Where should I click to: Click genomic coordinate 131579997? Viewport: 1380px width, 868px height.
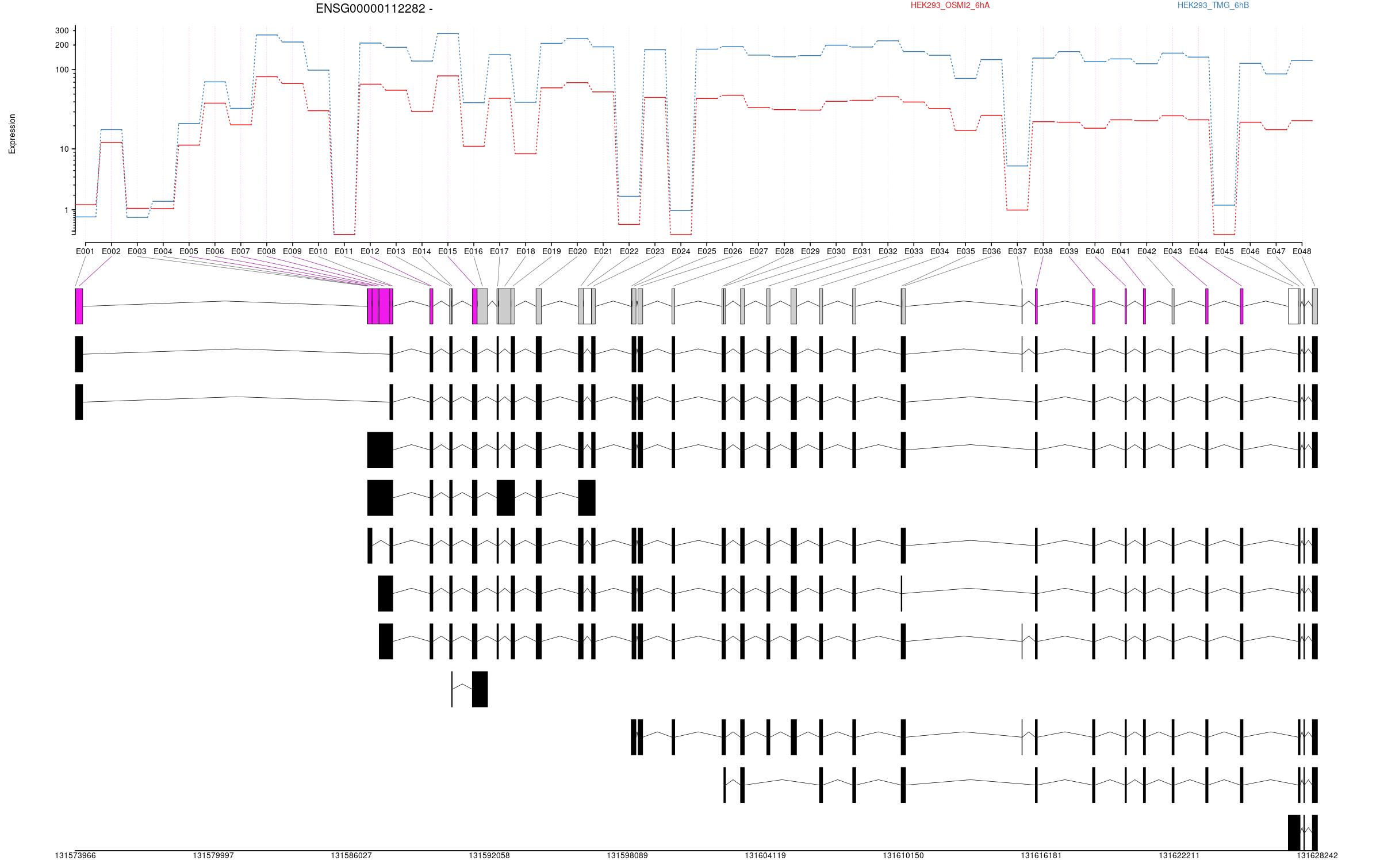[x=213, y=855]
